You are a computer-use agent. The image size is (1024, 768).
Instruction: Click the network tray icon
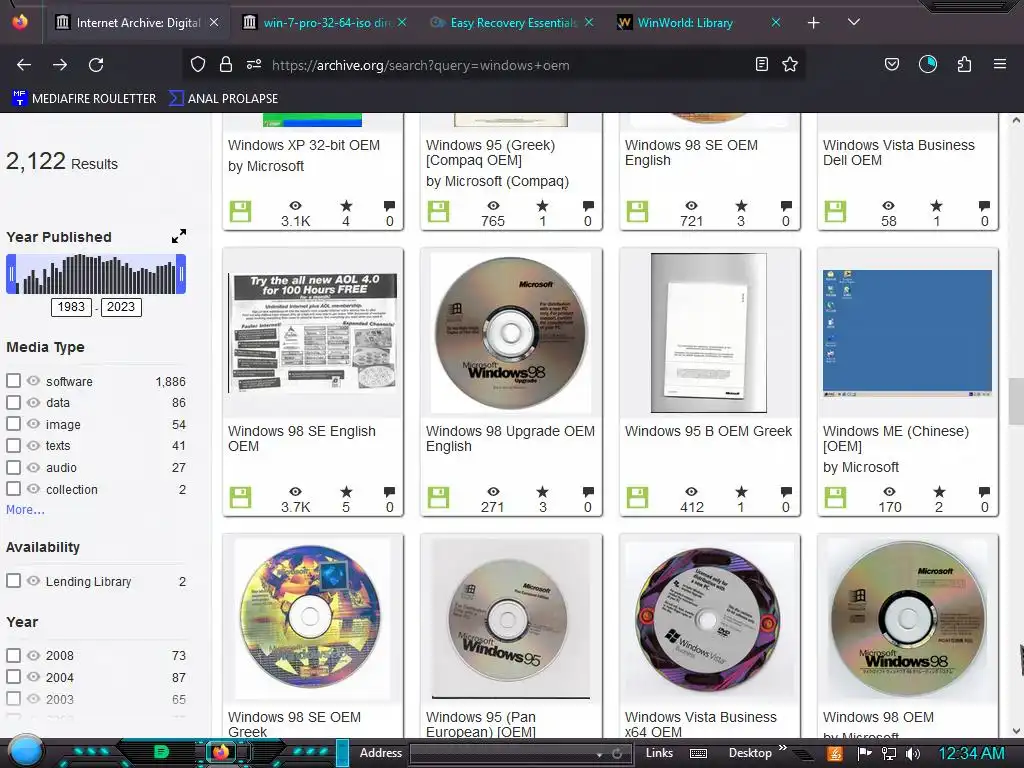click(x=889, y=754)
